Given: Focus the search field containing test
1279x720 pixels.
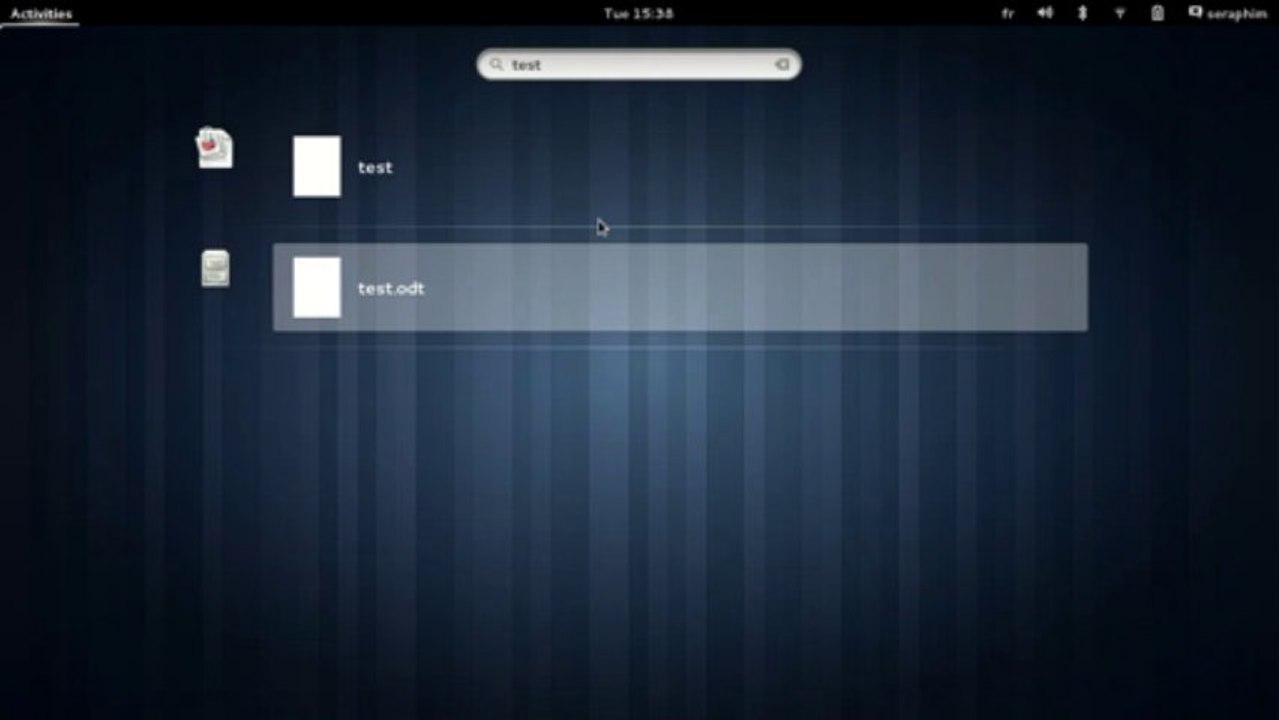Looking at the screenshot, I should [639, 65].
